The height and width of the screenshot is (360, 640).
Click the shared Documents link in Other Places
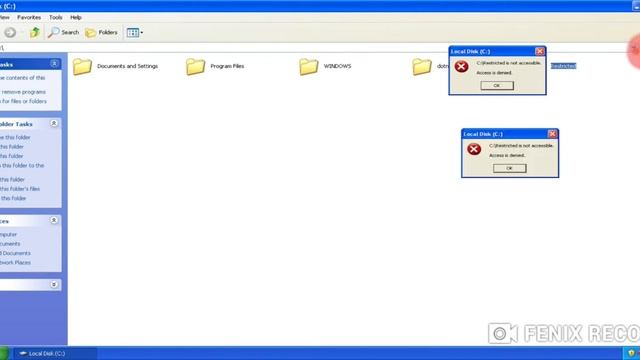[x=15, y=253]
